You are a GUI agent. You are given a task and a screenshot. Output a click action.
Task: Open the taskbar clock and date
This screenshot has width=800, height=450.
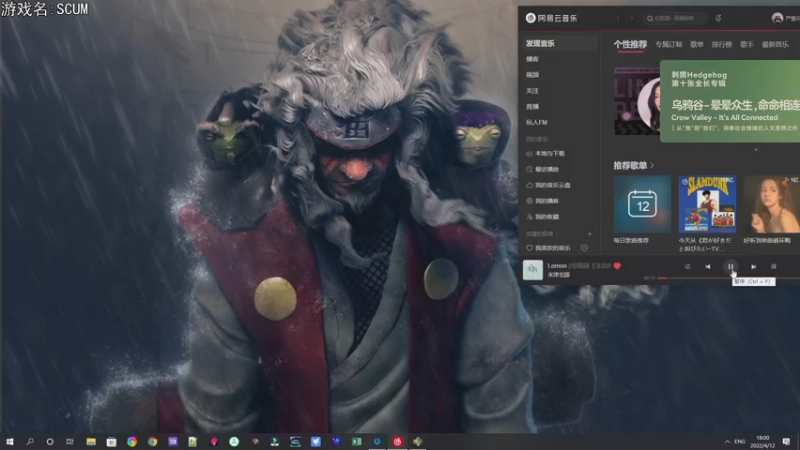763,441
